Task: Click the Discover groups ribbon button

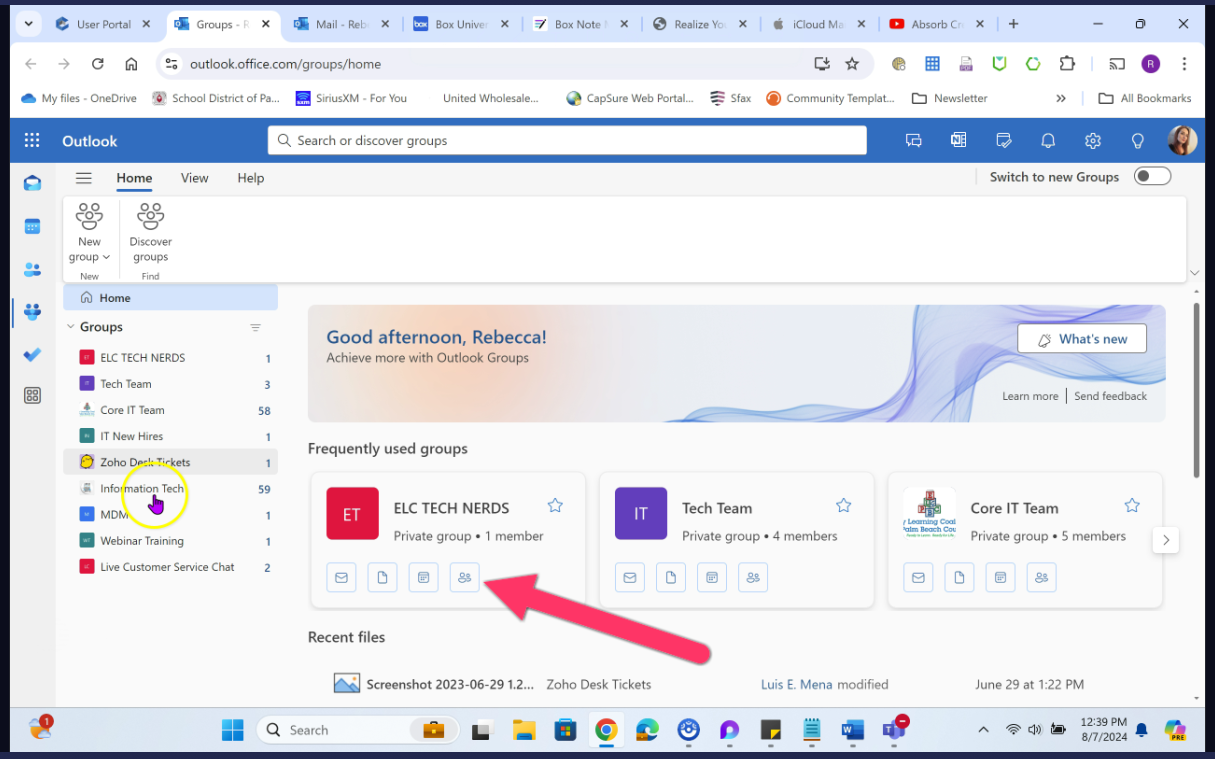Action: pos(151,233)
